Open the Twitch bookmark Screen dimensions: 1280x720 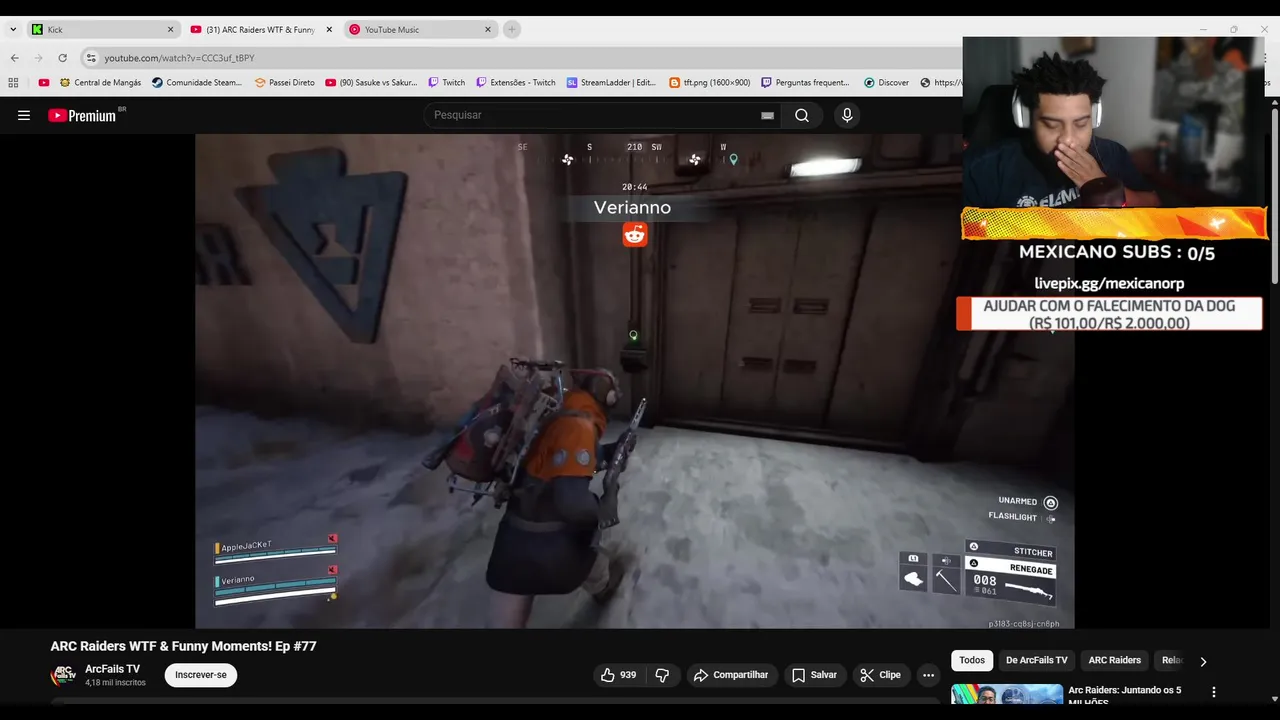coord(446,83)
